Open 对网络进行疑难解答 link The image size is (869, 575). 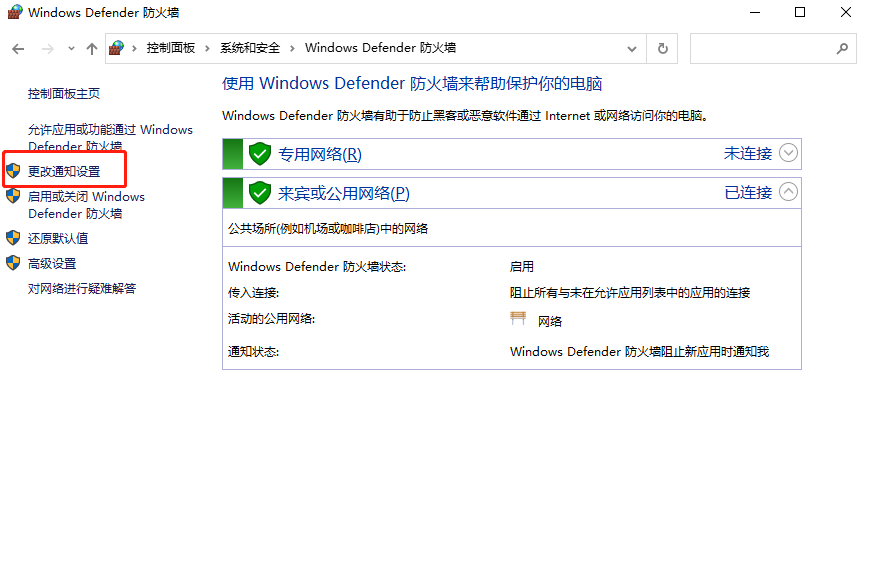[82, 289]
